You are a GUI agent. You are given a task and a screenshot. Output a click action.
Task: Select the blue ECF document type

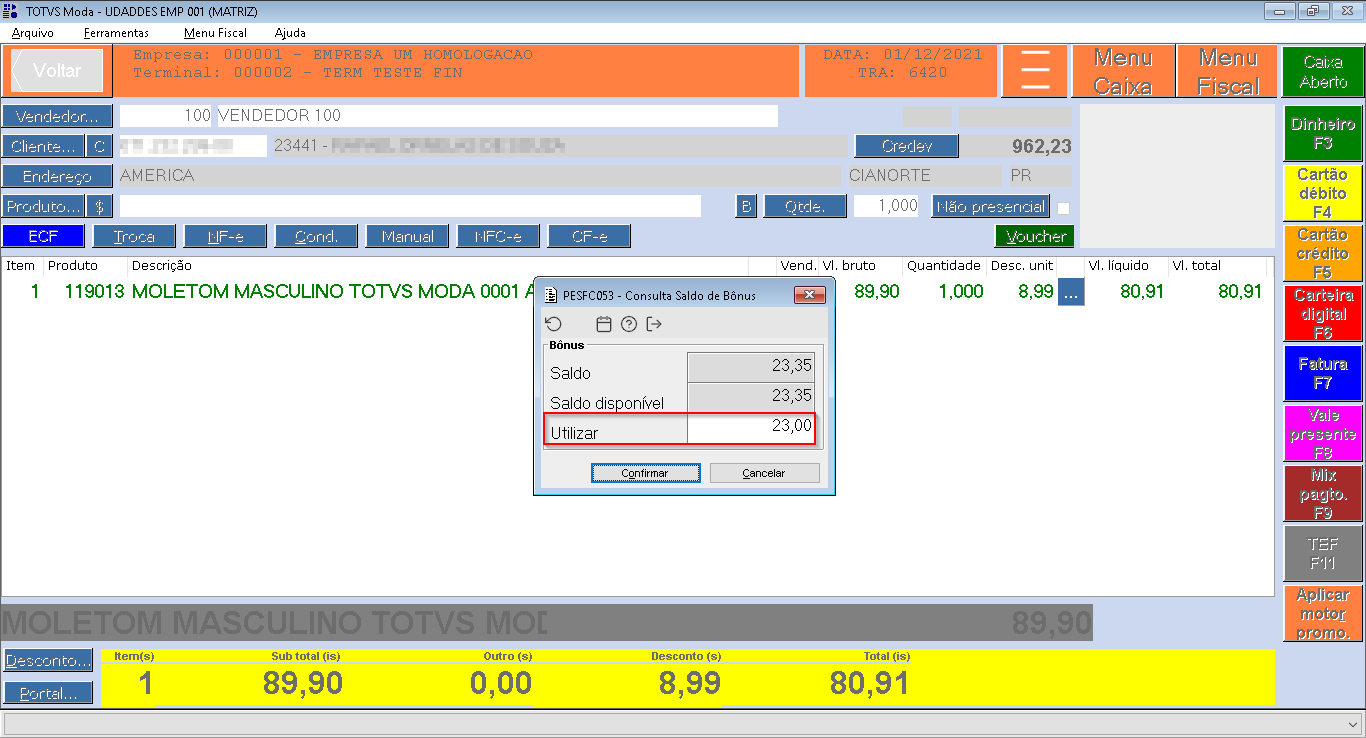click(x=43, y=236)
